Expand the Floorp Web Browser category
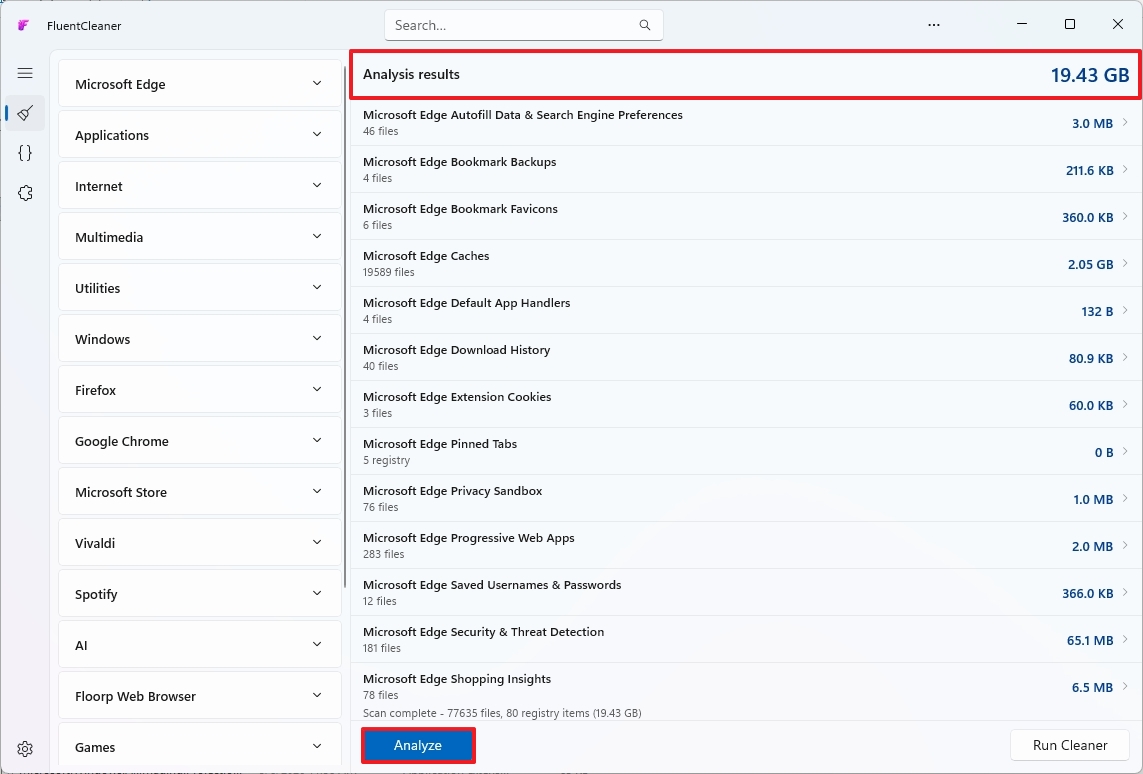This screenshot has width=1143, height=774. coord(200,696)
